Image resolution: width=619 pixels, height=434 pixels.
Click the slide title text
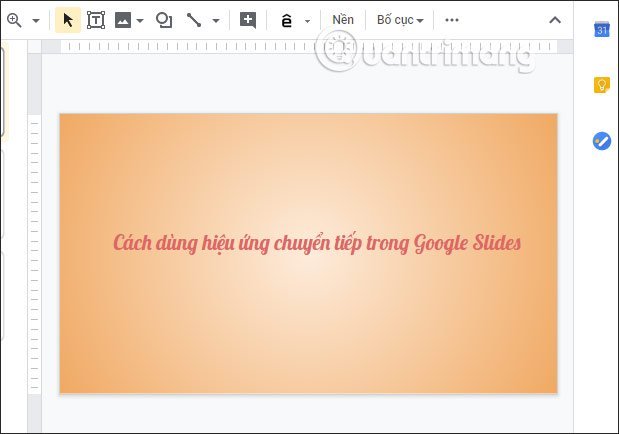(317, 243)
